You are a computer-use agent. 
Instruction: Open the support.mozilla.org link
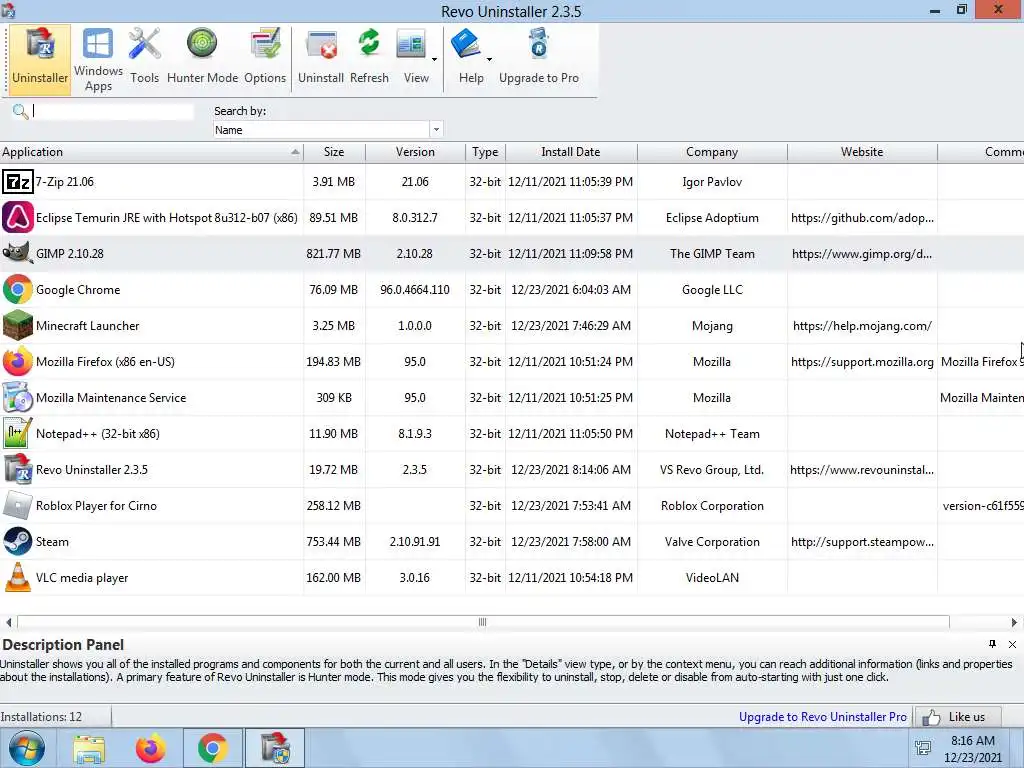[x=862, y=361]
